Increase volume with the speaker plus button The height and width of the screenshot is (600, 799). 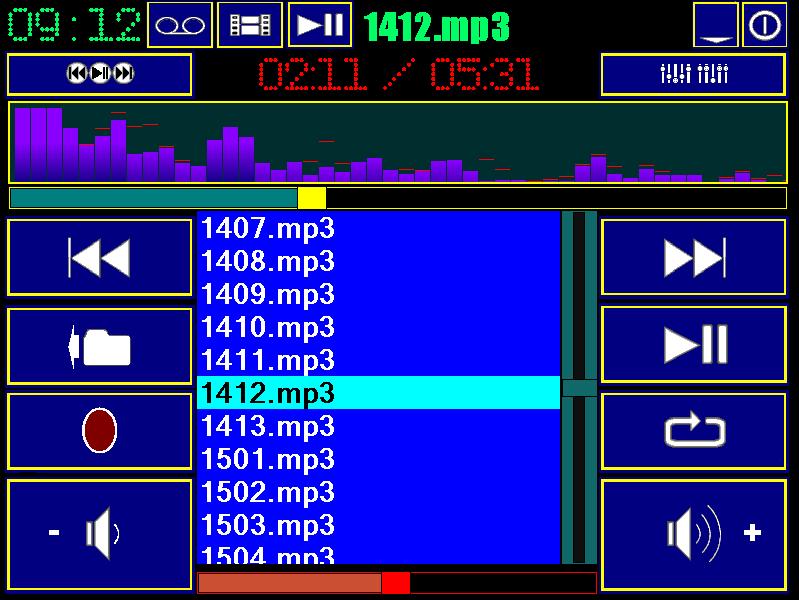click(x=693, y=534)
